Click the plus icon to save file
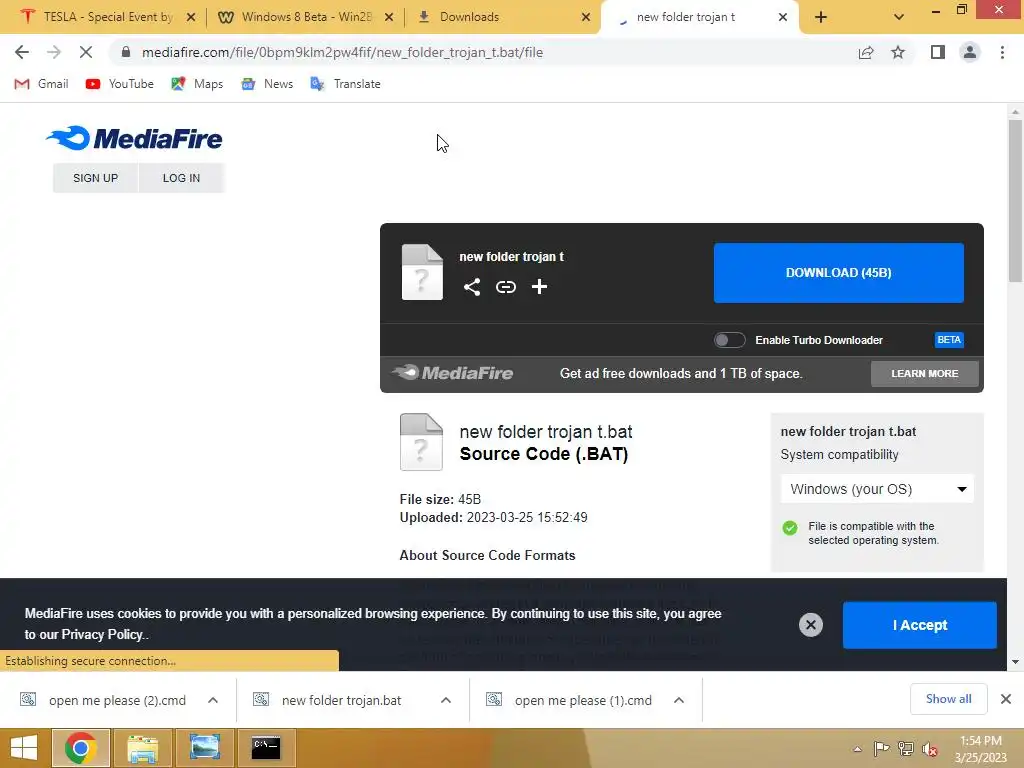Viewport: 1024px width, 768px height. pos(539,287)
